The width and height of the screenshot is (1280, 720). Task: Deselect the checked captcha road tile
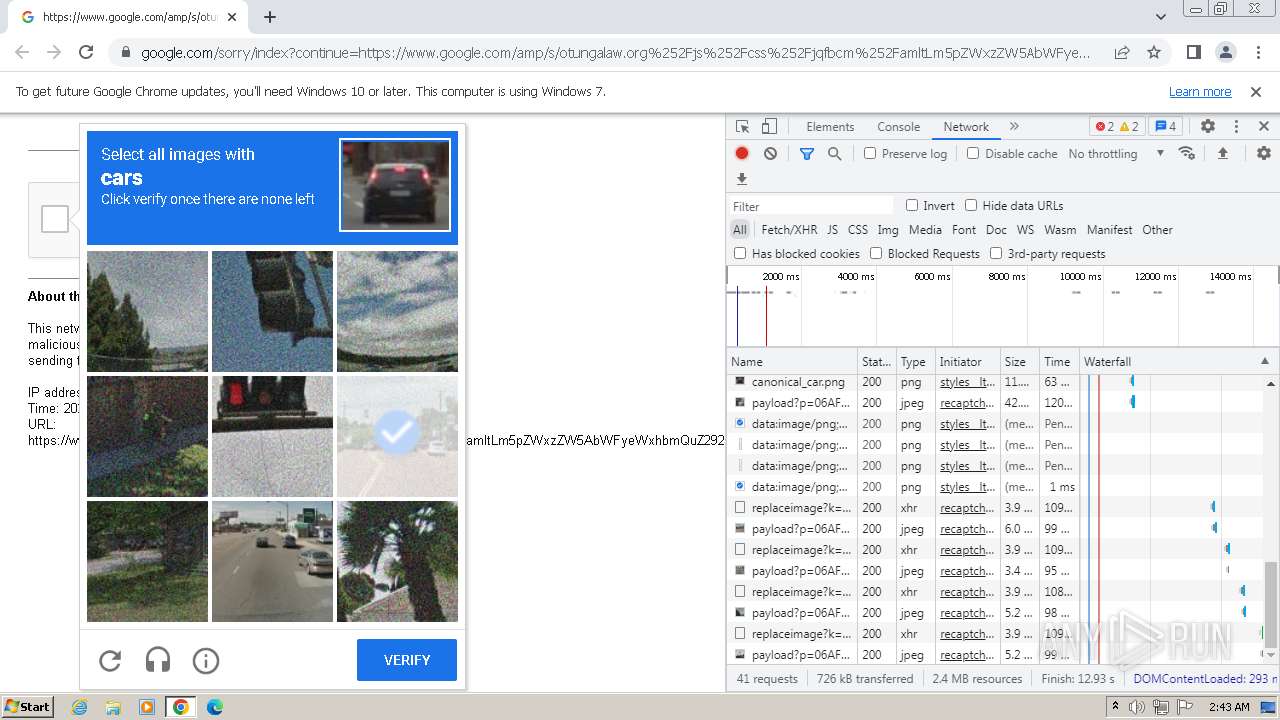tap(397, 436)
